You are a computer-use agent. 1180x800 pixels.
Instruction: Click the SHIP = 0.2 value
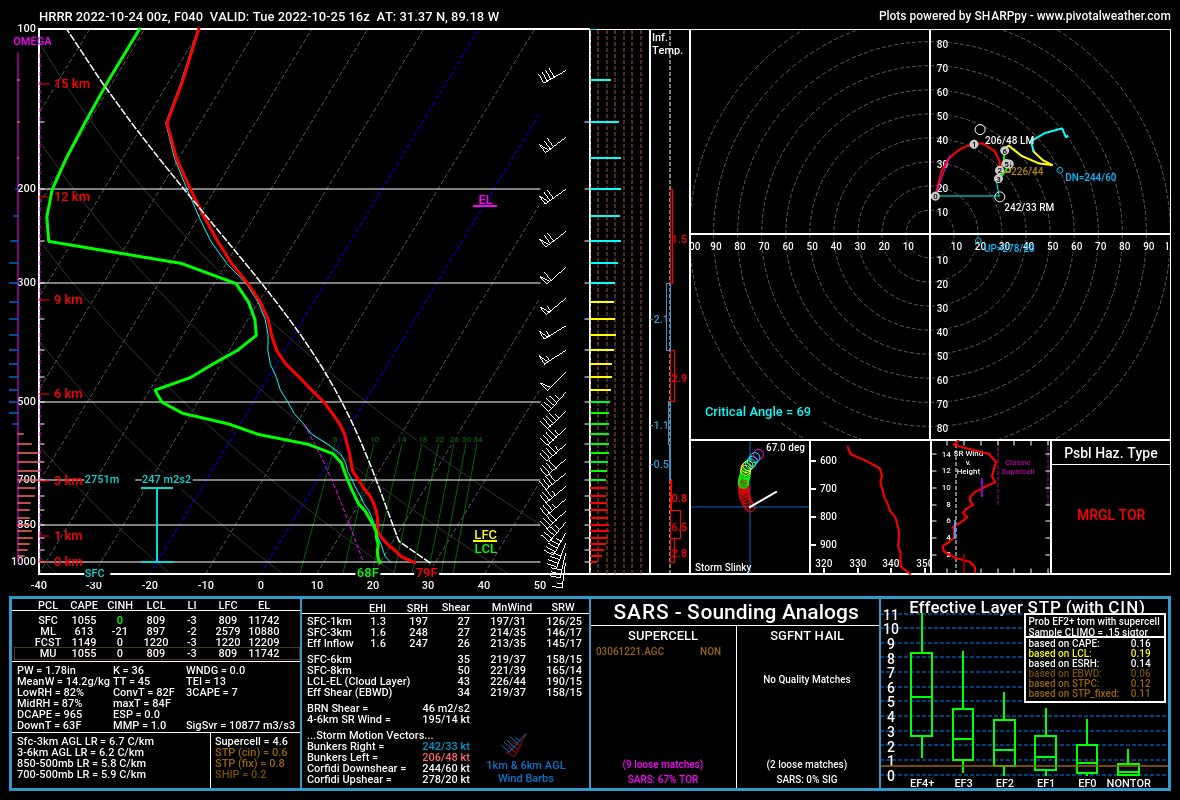(241, 774)
